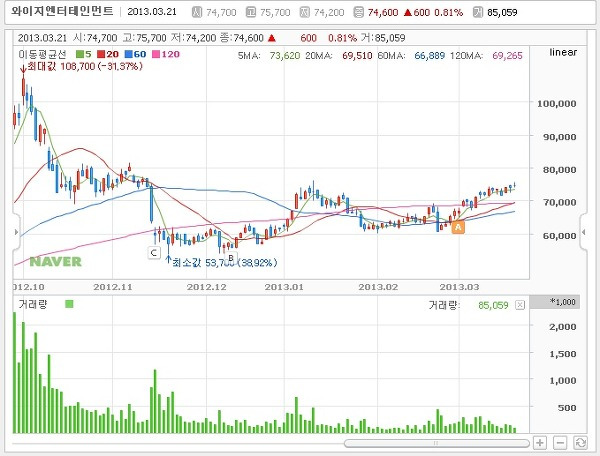Click the high price icon in header
The height and width of the screenshot is (456, 600).
(x=251, y=12)
